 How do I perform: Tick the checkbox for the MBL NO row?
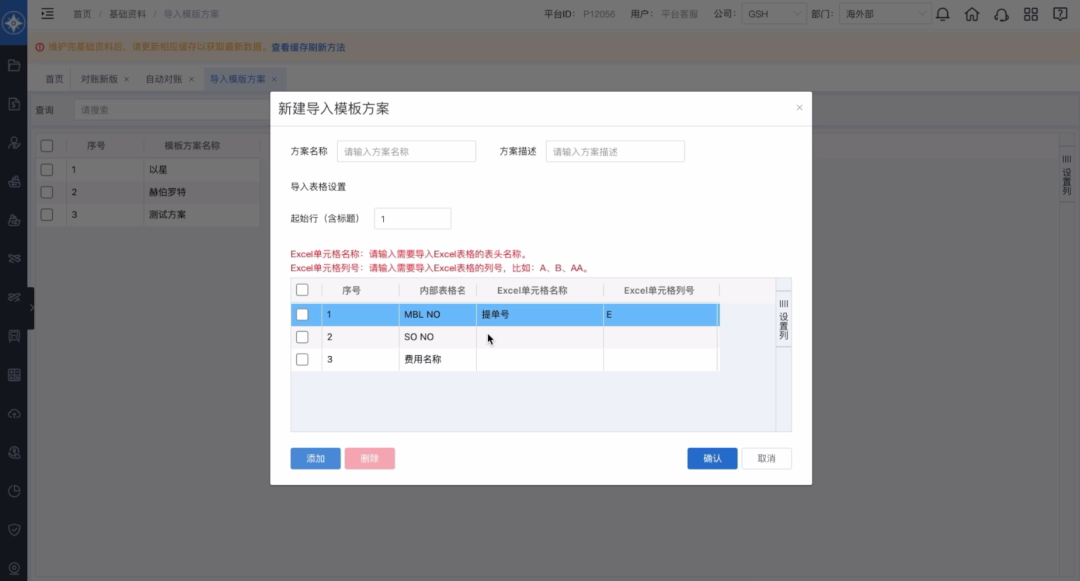(x=302, y=314)
